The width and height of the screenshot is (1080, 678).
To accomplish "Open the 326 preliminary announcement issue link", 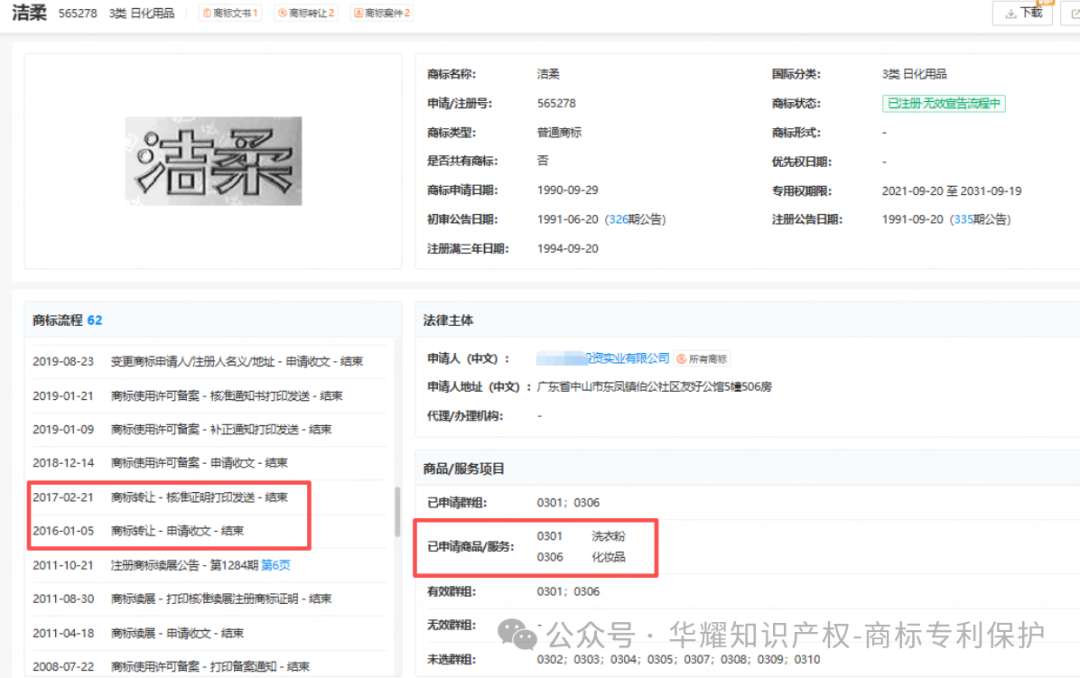I will pyautogui.click(x=618, y=219).
